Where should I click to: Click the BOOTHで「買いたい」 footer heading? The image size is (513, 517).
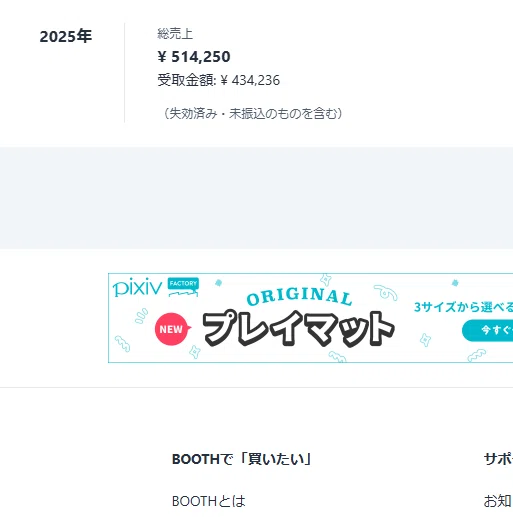(x=242, y=459)
